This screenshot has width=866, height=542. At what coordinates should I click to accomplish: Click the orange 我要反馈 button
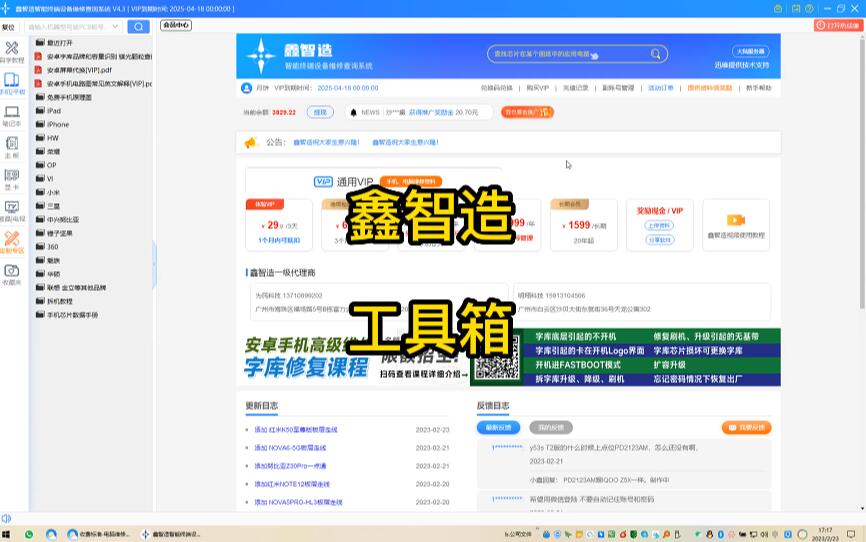click(746, 427)
